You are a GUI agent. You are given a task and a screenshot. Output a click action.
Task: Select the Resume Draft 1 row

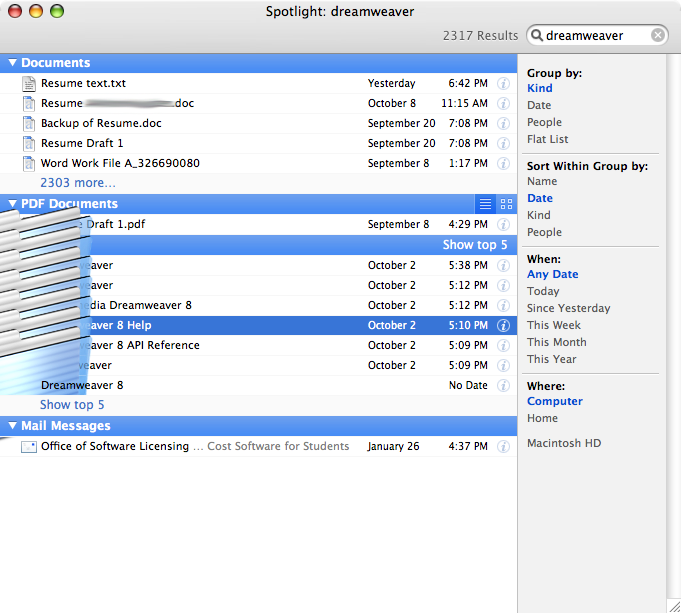[x=258, y=143]
